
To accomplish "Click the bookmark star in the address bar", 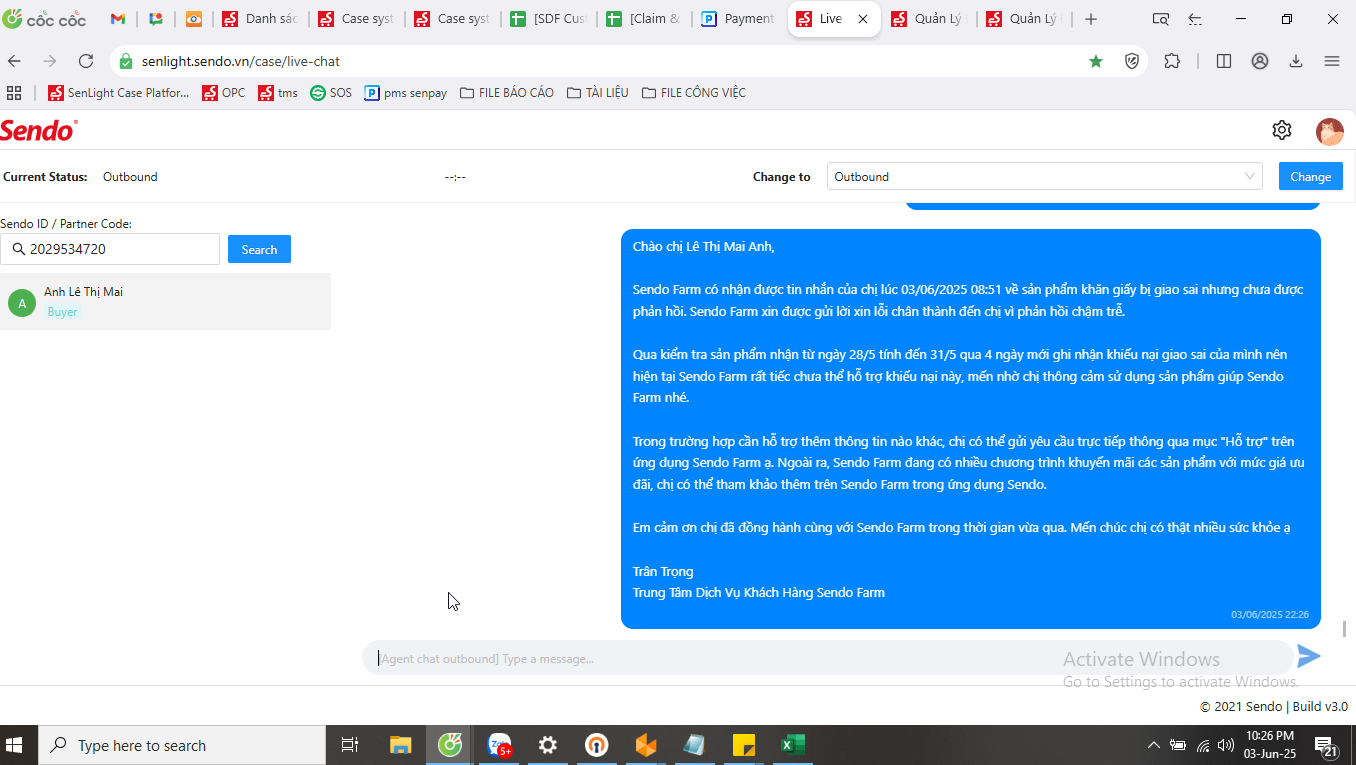I will click(1096, 61).
